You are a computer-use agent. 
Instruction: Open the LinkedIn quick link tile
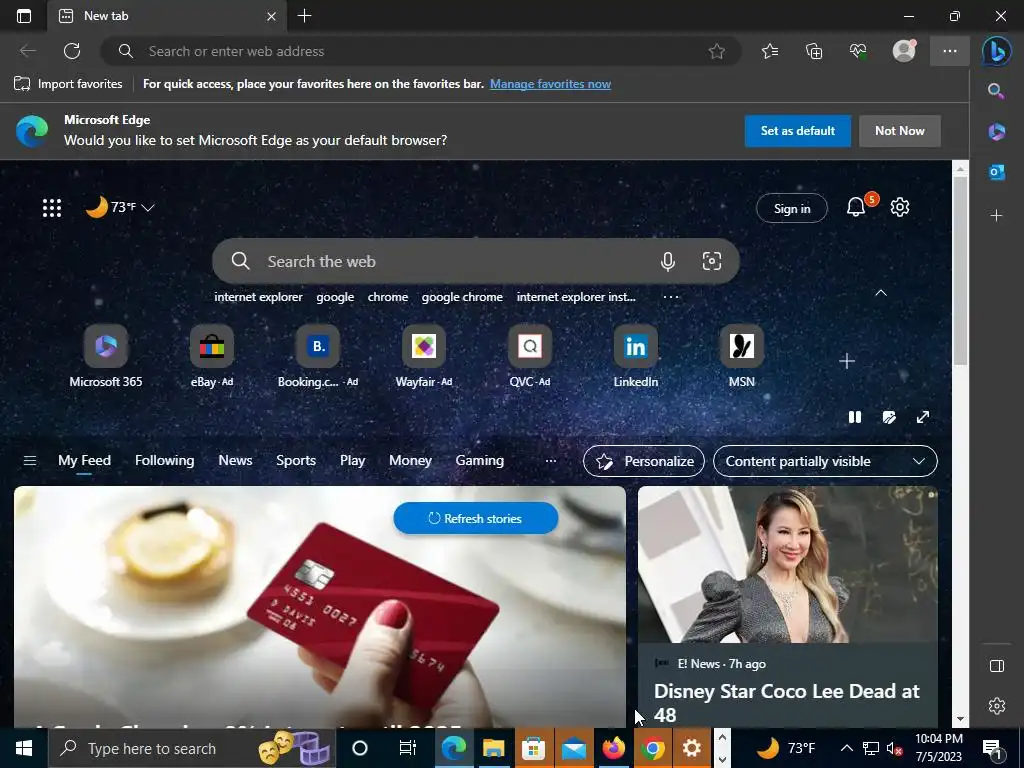click(635, 356)
